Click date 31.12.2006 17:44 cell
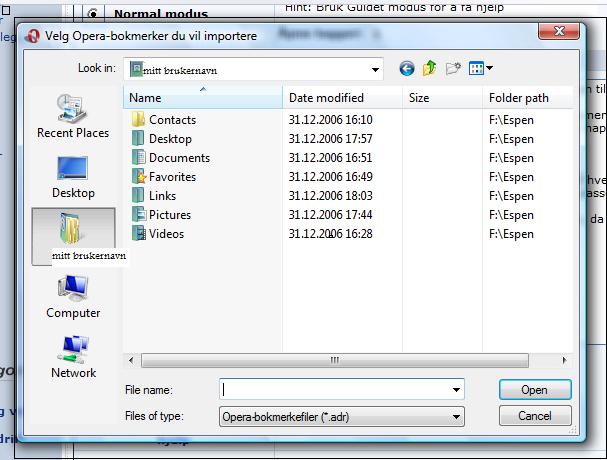Image resolution: width=607 pixels, height=460 pixels. click(x=330, y=215)
